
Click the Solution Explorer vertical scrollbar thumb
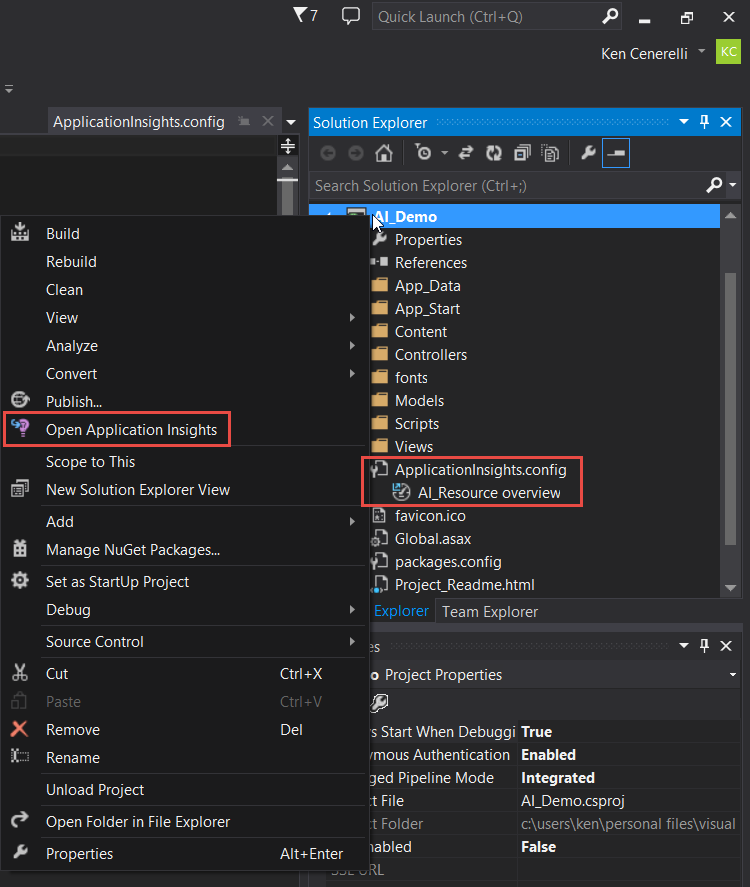(731, 408)
